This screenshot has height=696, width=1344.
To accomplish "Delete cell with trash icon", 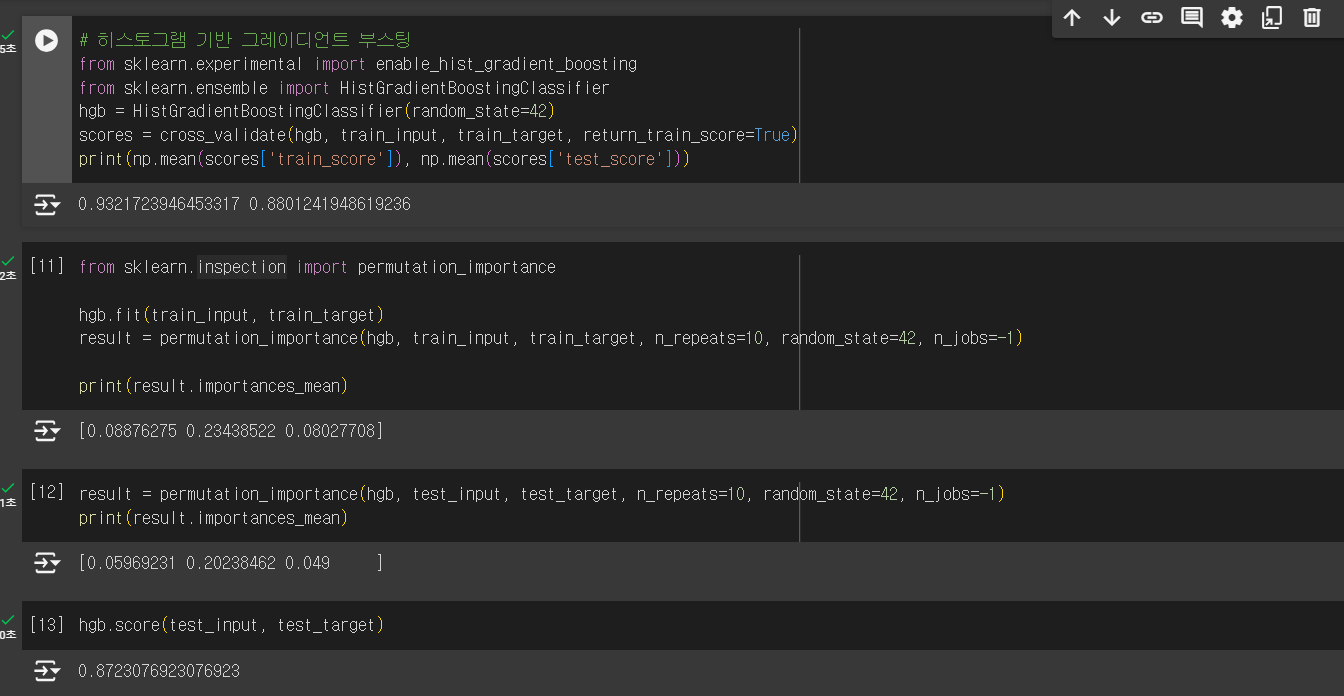I will [1312, 17].
